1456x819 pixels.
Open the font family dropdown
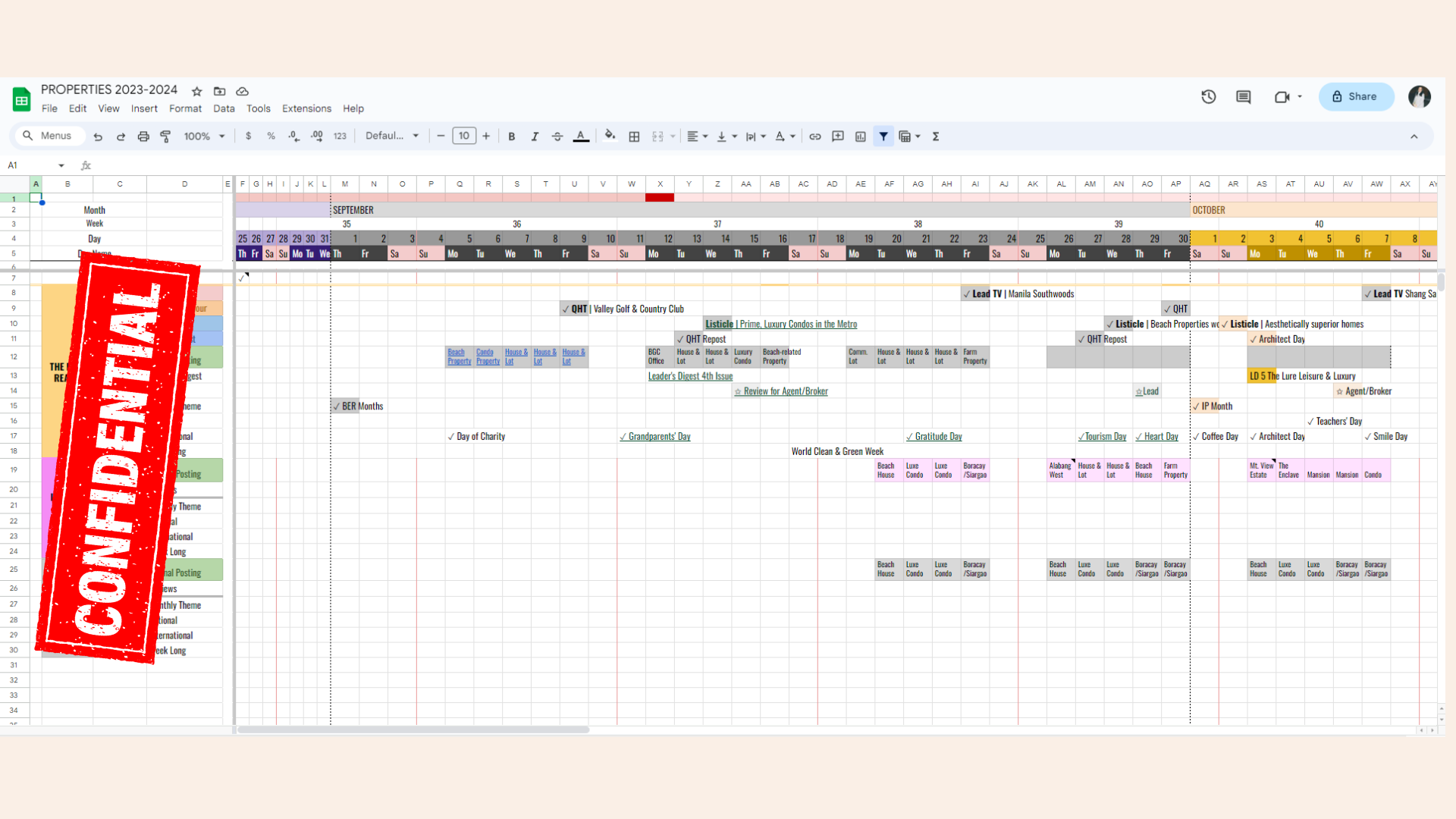(392, 136)
